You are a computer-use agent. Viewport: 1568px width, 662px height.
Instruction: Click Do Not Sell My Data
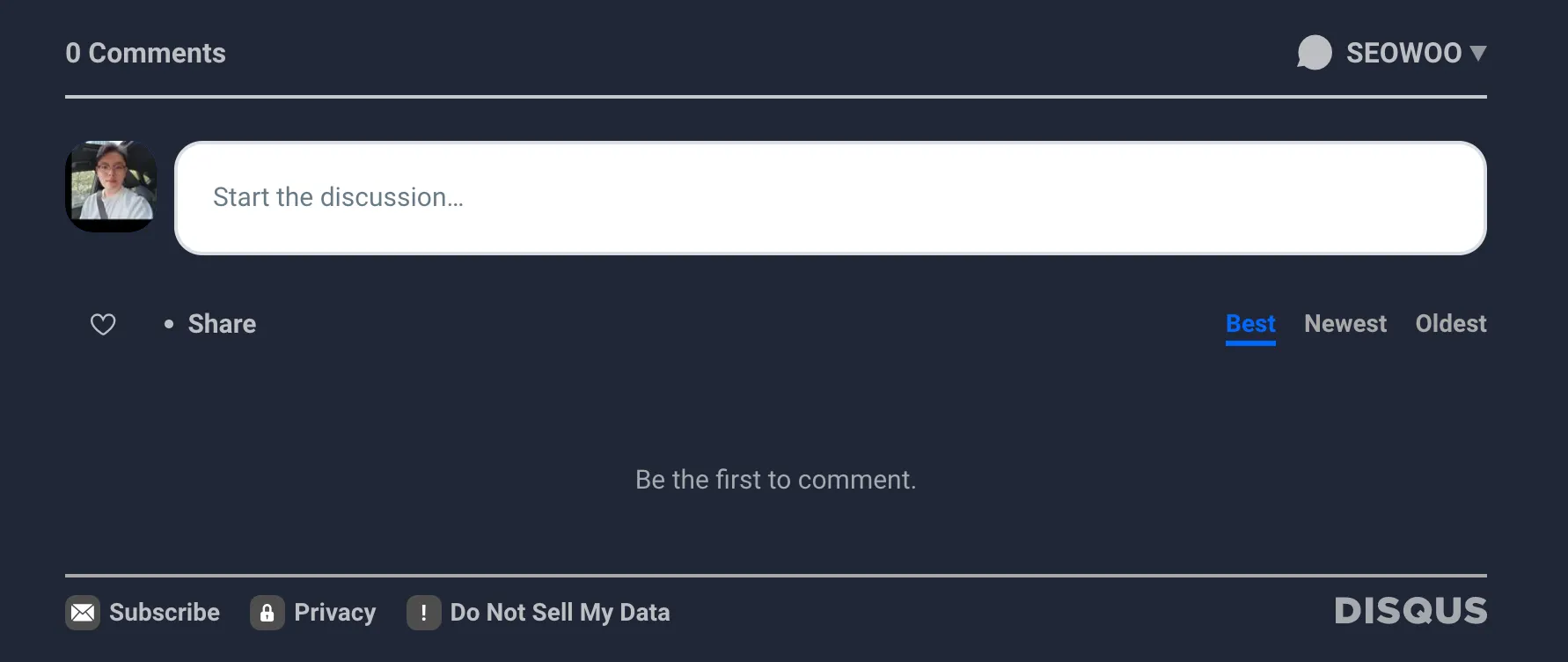coord(560,613)
